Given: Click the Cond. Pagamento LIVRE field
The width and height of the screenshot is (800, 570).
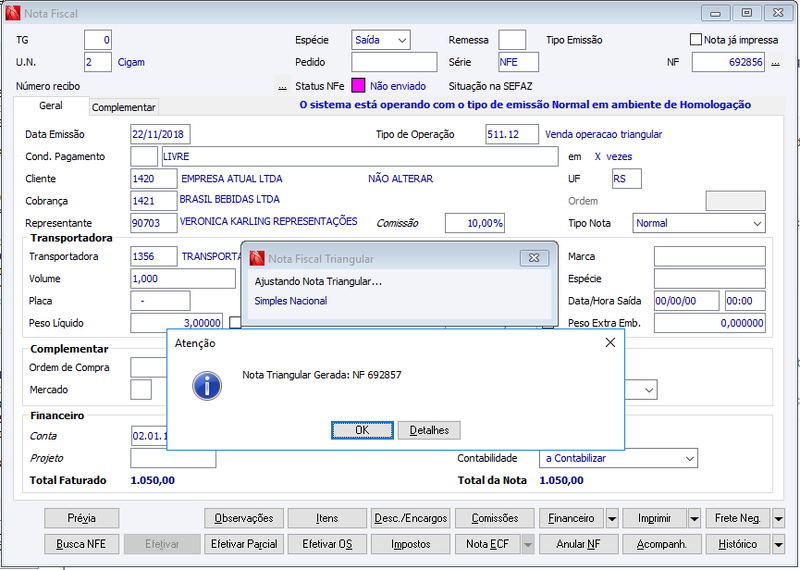Looking at the screenshot, I should click(x=360, y=156).
